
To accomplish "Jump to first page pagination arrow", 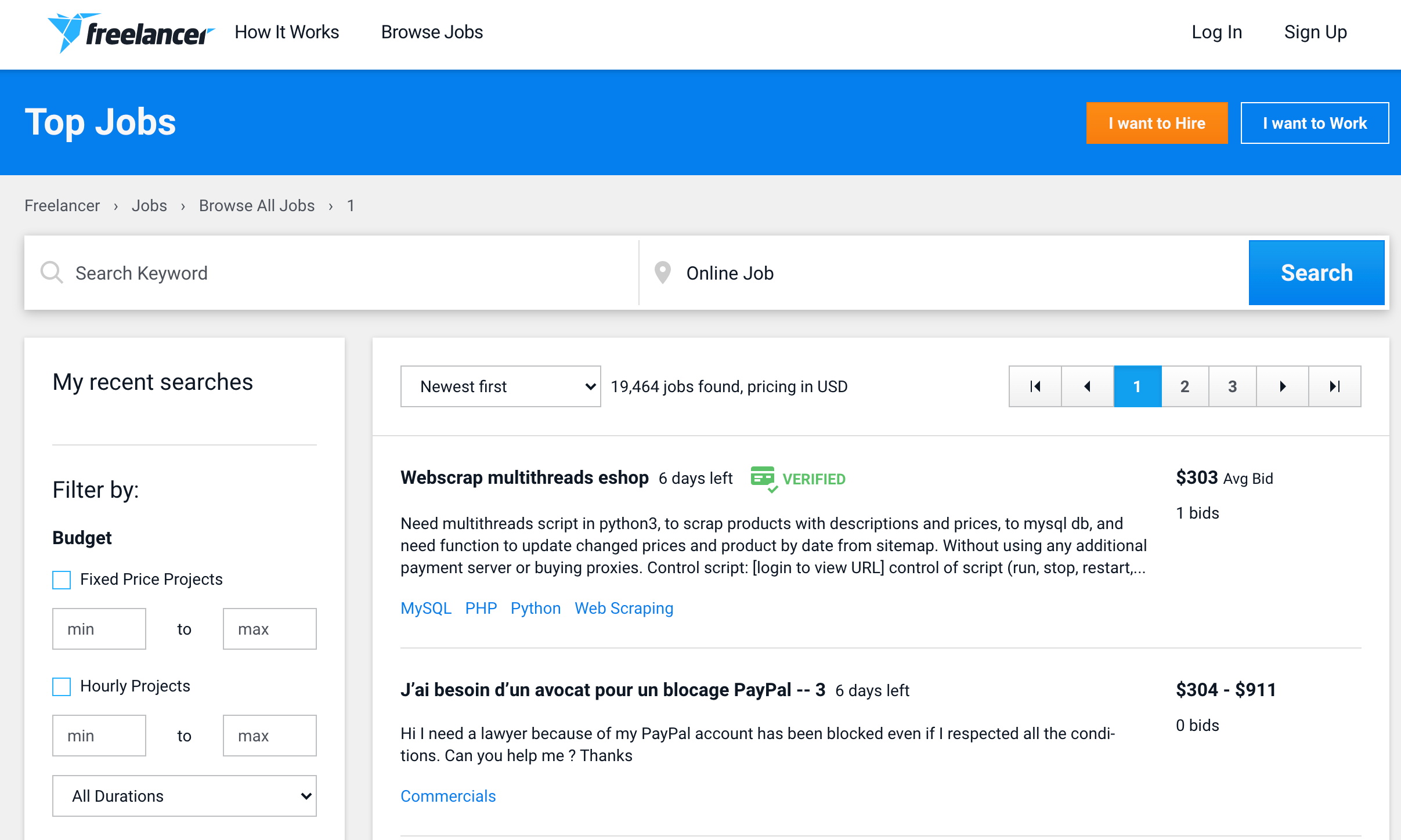I will [x=1035, y=386].
